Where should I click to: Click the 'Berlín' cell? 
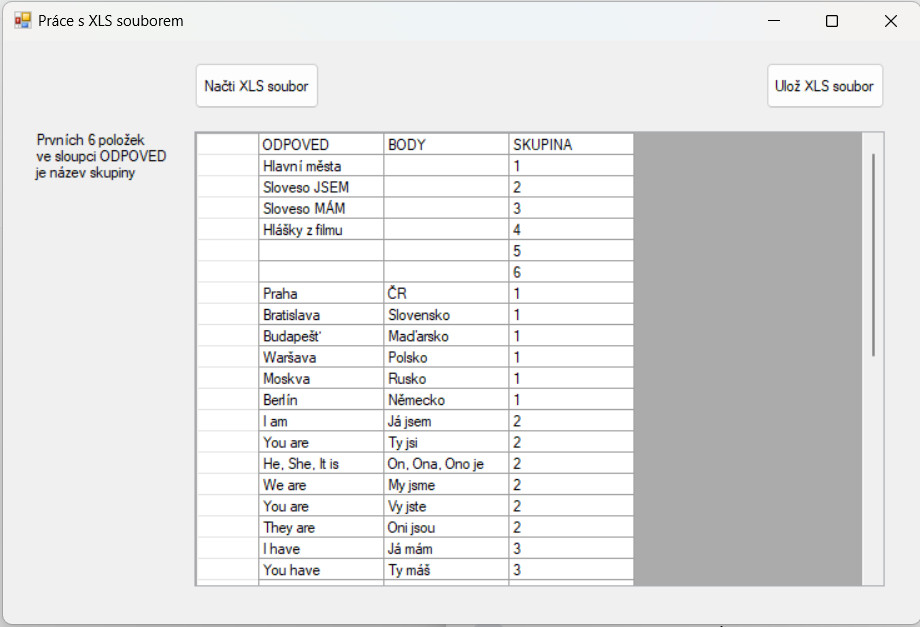321,399
